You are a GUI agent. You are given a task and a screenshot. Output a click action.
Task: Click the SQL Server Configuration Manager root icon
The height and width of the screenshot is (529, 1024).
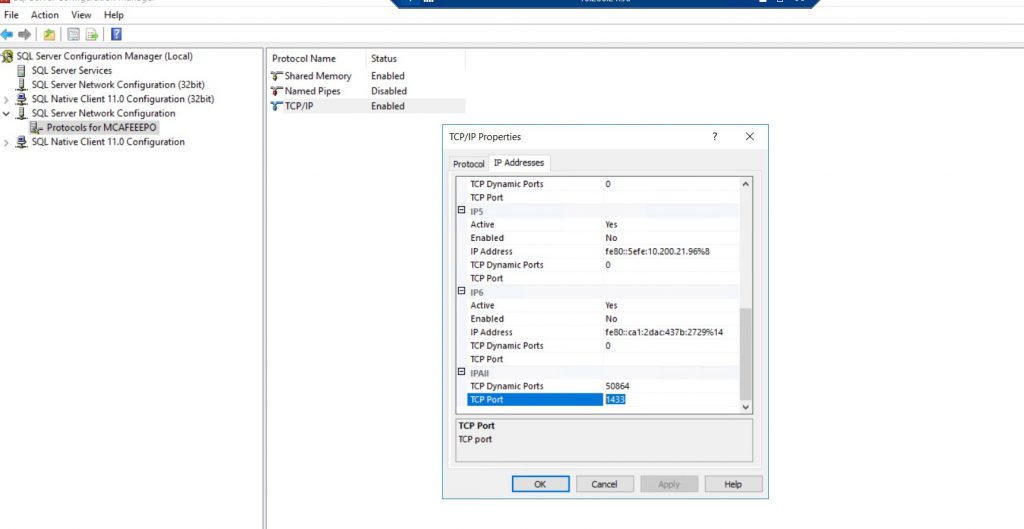[7, 56]
